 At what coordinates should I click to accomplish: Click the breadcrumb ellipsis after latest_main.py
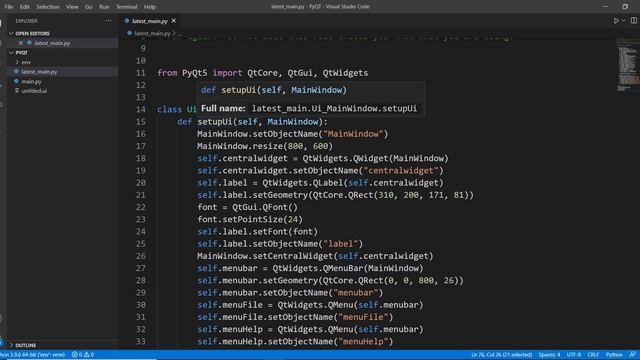pos(179,34)
